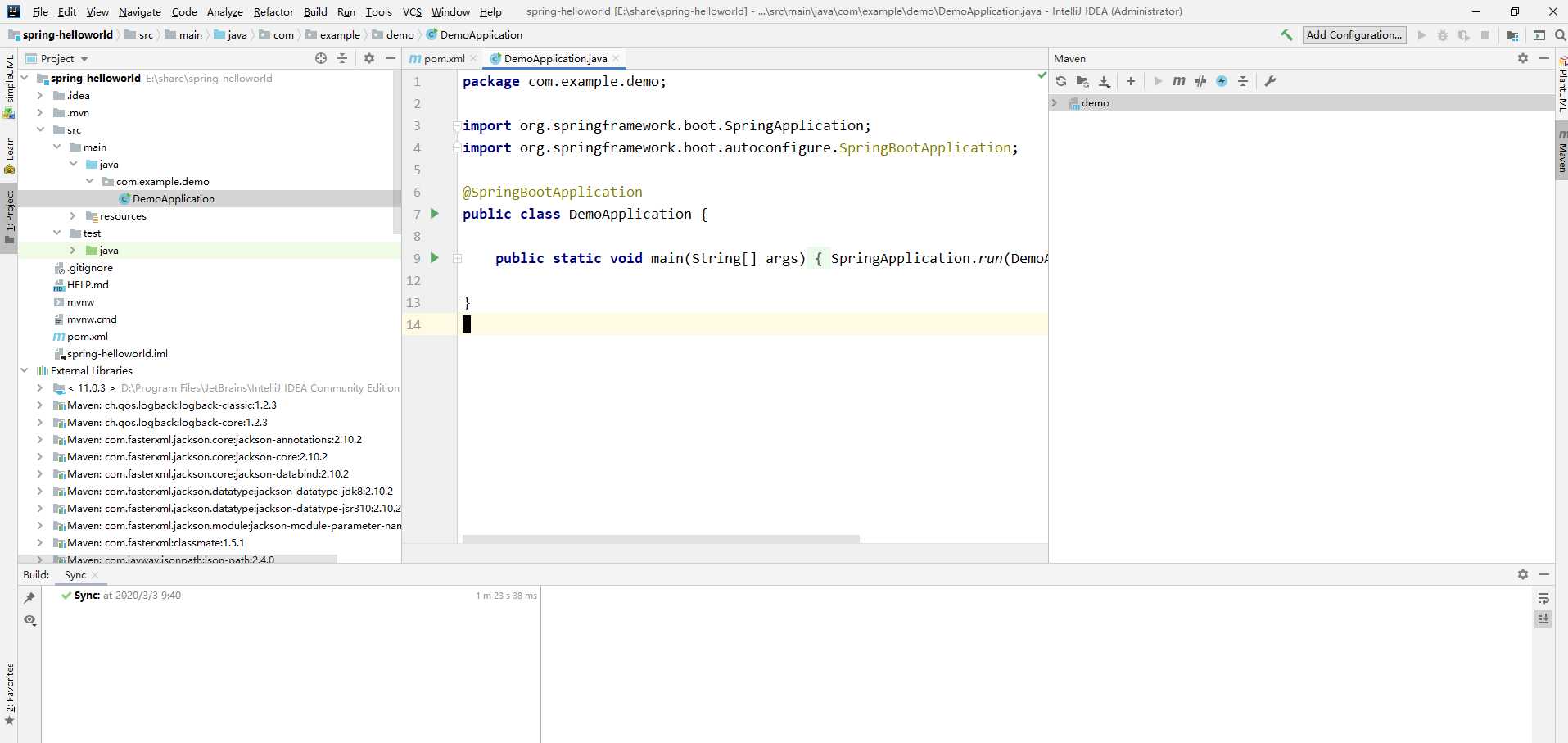This screenshot has height=743, width=1568.
Task: Toggle soft-wrap icon in Build output
Action: [x=1543, y=599]
